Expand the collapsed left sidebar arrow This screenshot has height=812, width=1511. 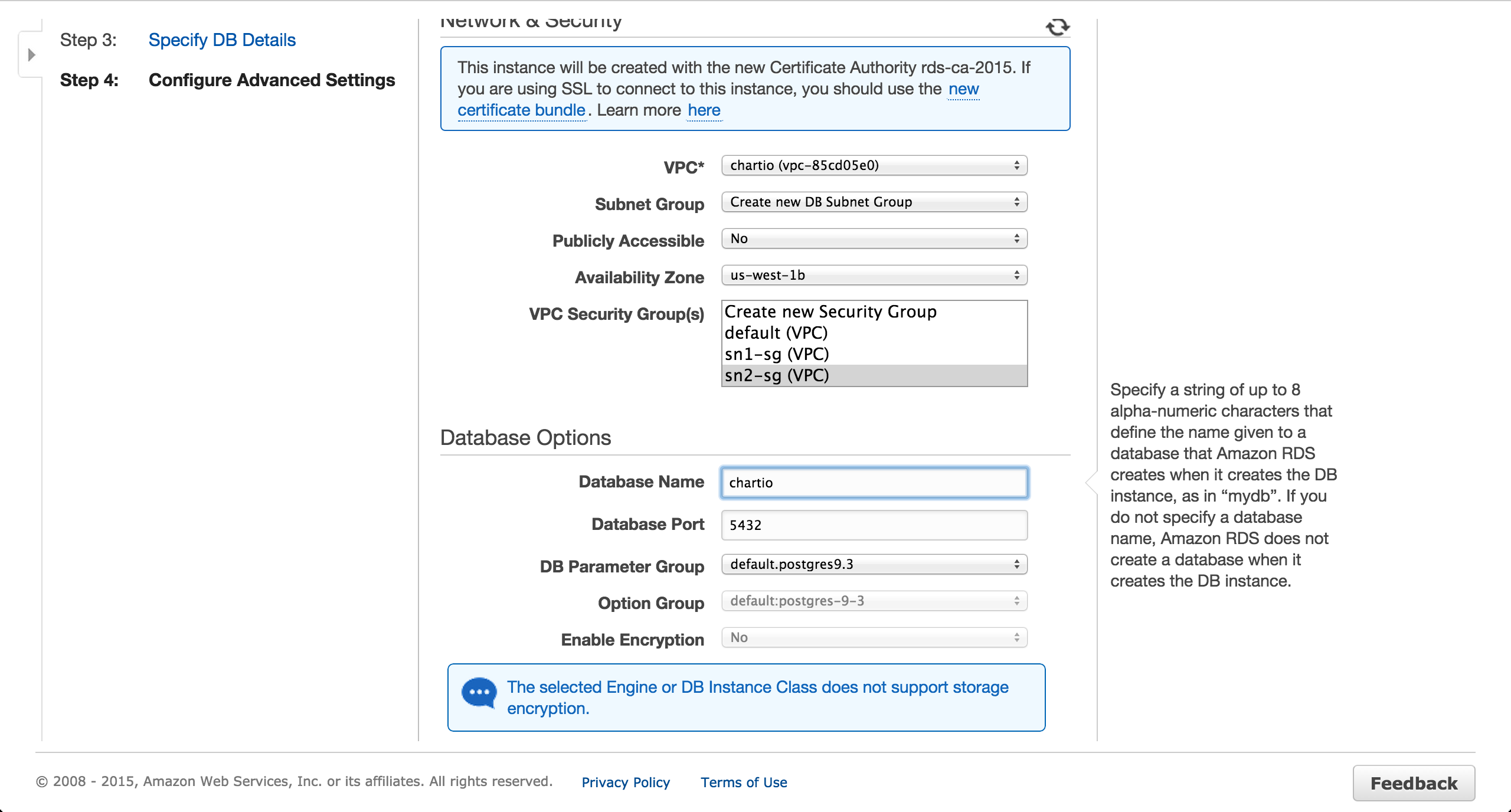point(31,55)
